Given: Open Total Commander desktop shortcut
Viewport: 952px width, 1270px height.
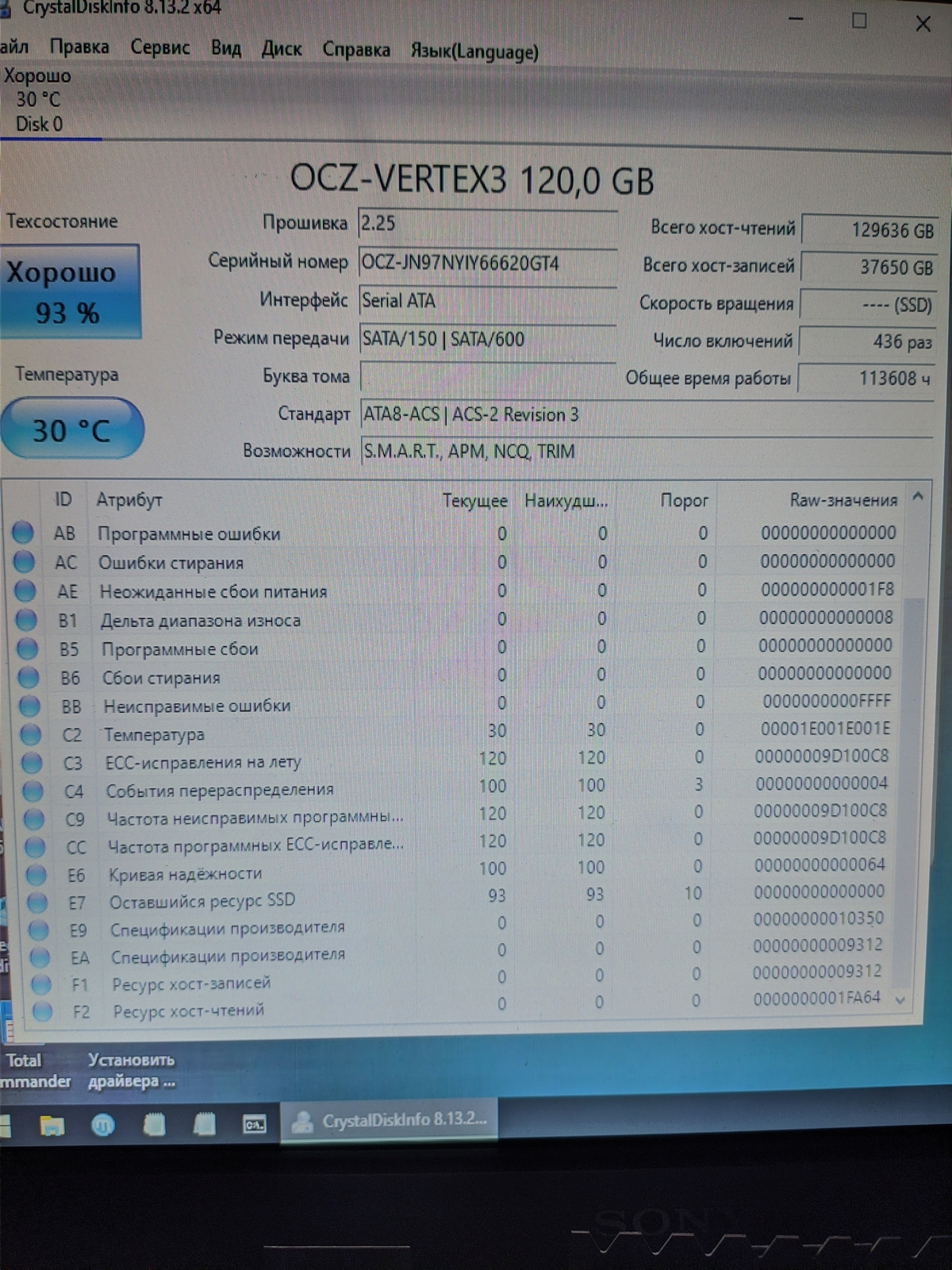Looking at the screenshot, I should (32, 1070).
